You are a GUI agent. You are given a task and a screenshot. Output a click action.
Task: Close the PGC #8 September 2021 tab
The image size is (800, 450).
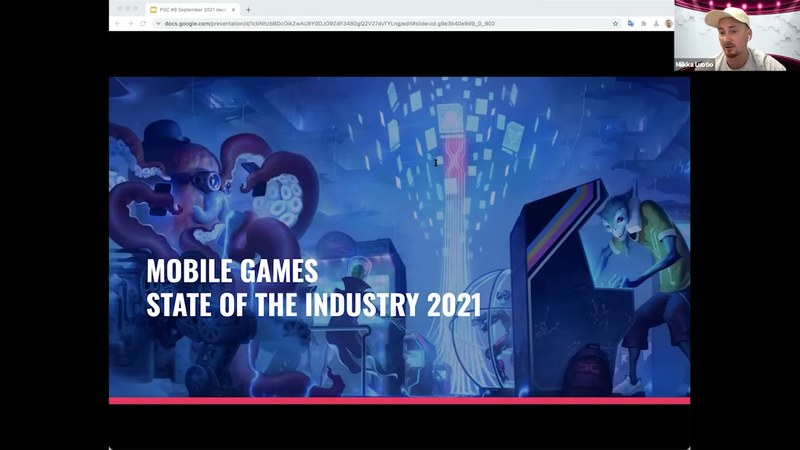click(x=233, y=10)
